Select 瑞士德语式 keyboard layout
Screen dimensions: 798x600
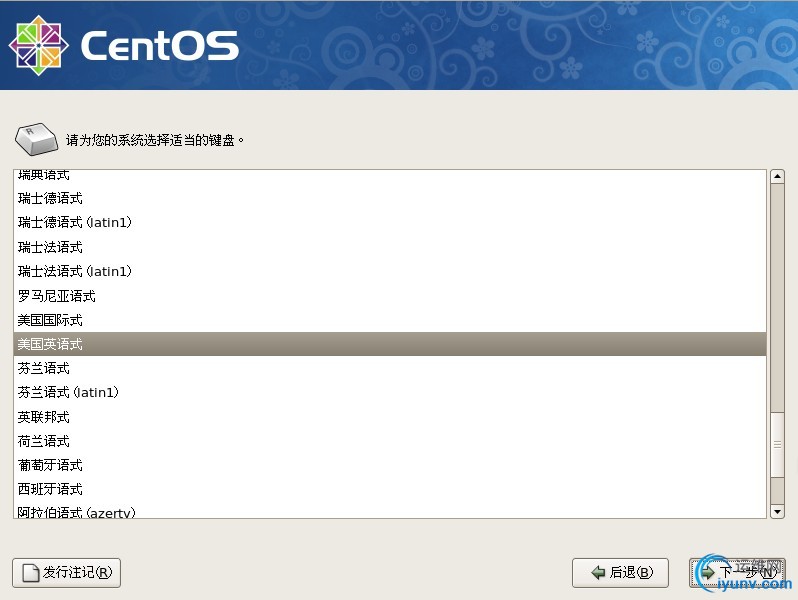[x=50, y=199]
